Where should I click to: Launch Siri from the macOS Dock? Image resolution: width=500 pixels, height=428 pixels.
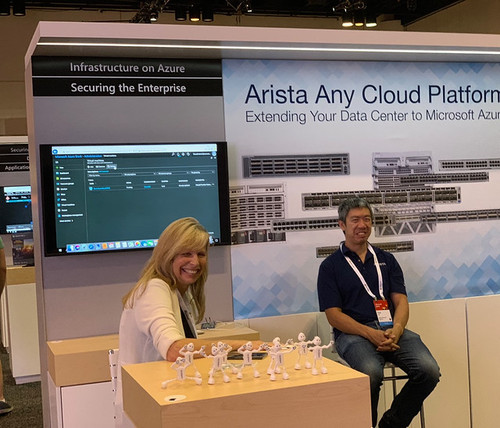click(77, 247)
